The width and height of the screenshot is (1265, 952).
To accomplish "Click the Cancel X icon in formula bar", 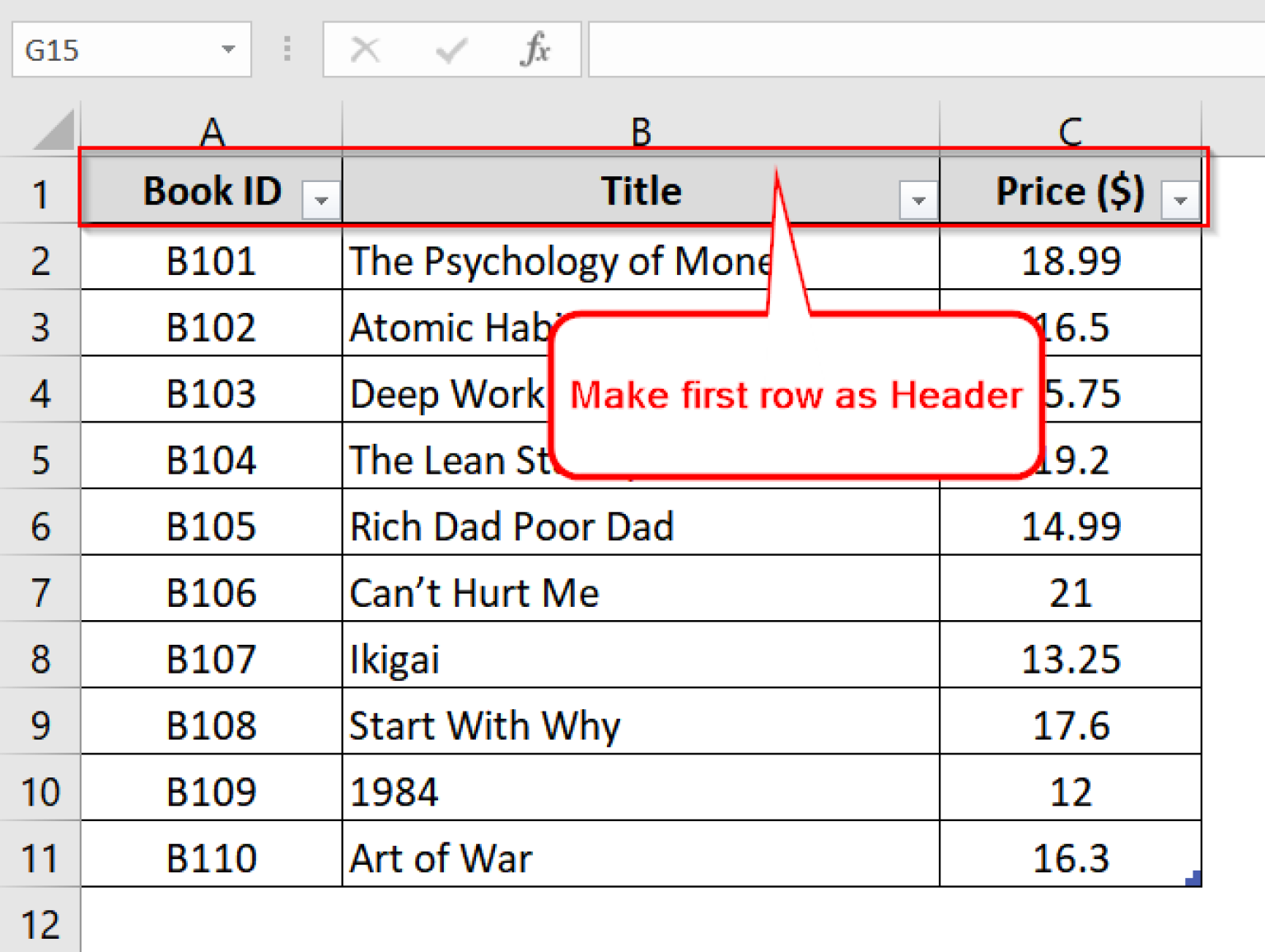I will (365, 49).
